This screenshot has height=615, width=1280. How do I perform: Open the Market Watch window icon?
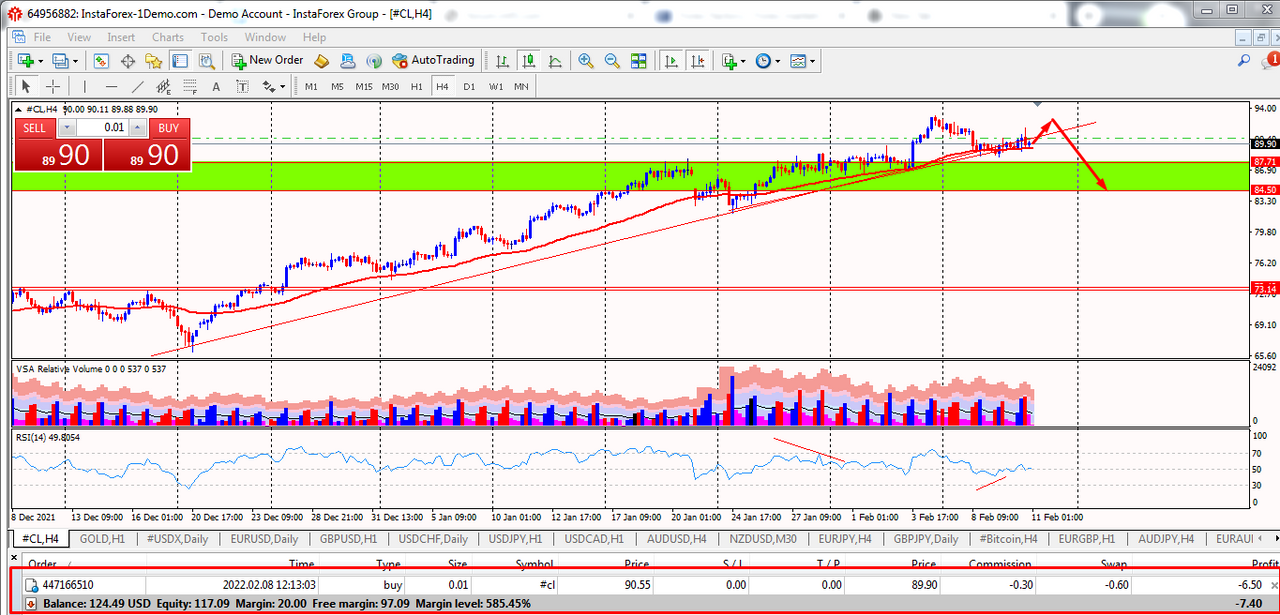[102, 61]
